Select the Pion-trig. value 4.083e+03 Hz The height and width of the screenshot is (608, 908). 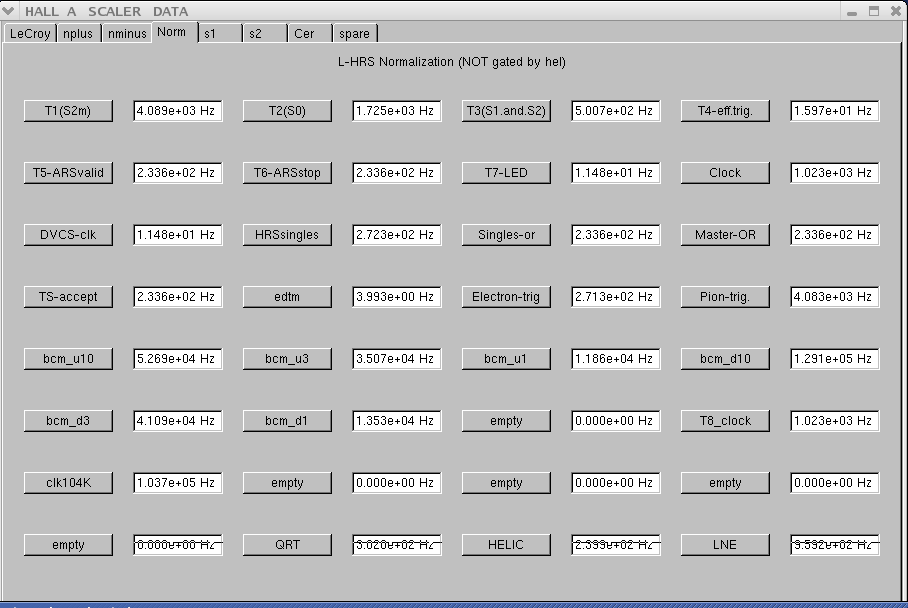tap(834, 296)
